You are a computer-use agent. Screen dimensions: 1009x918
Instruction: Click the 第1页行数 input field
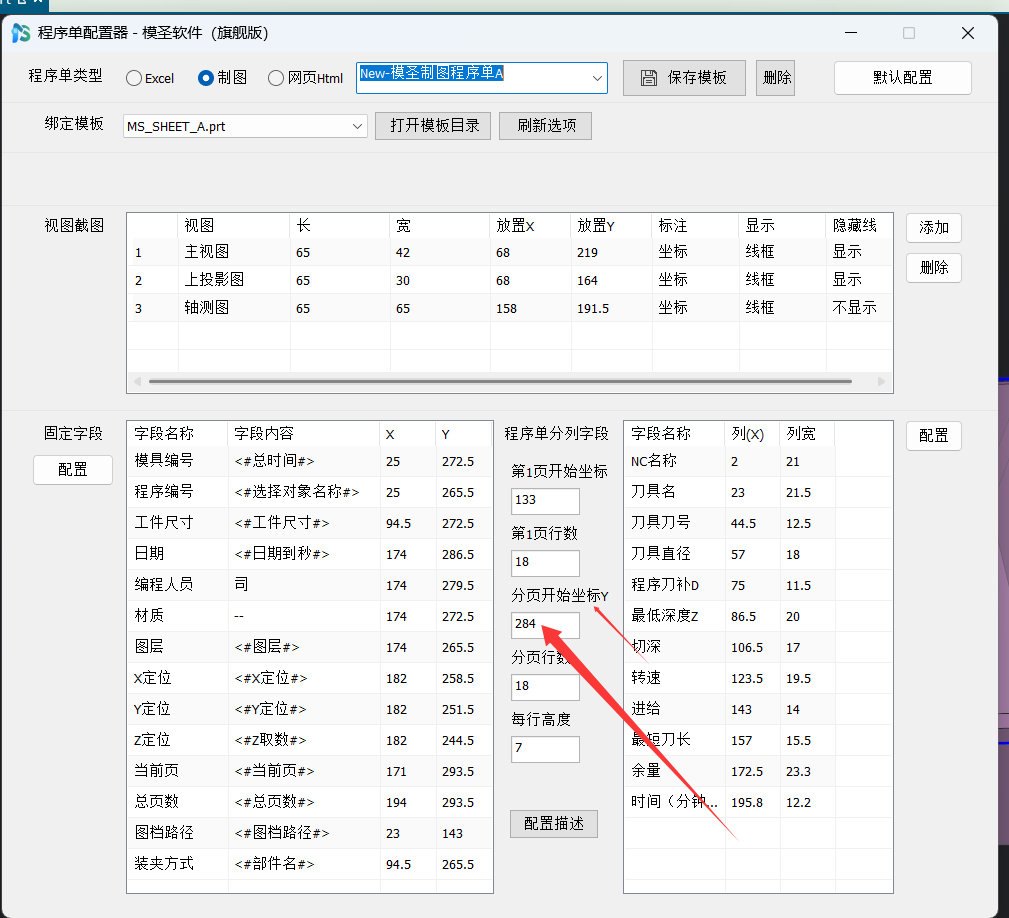coord(545,562)
